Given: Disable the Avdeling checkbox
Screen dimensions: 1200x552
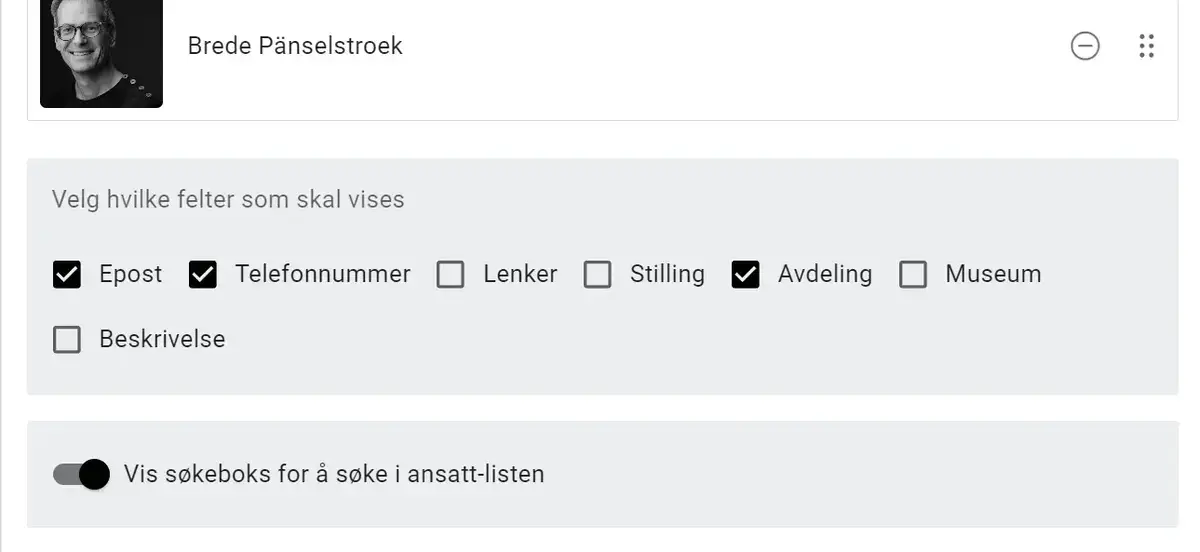Looking at the screenshot, I should click(746, 274).
